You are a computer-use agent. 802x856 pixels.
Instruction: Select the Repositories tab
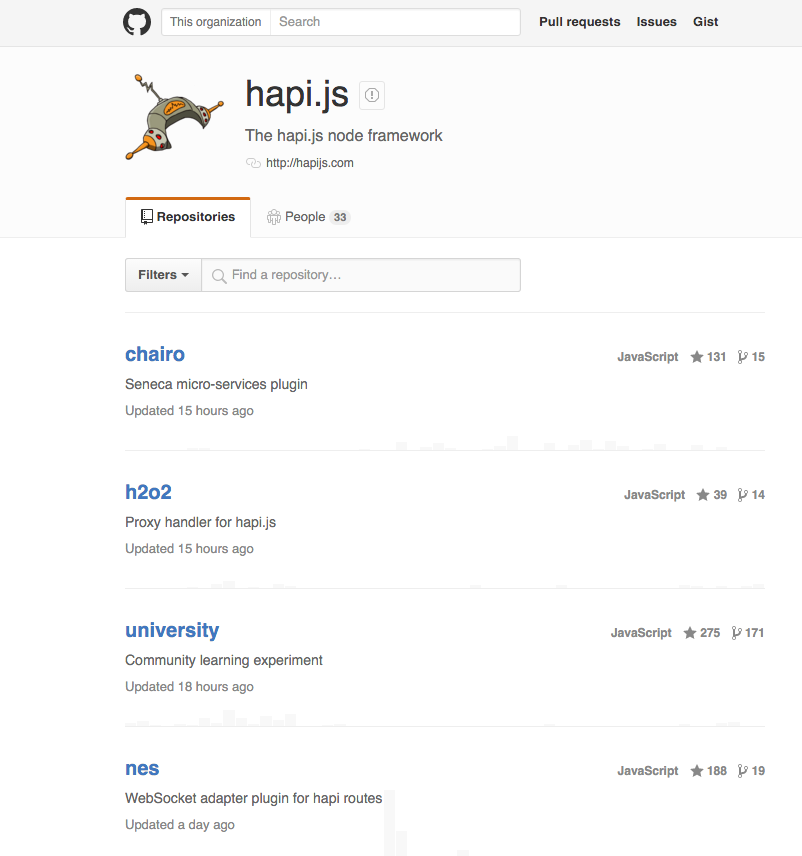tap(188, 217)
